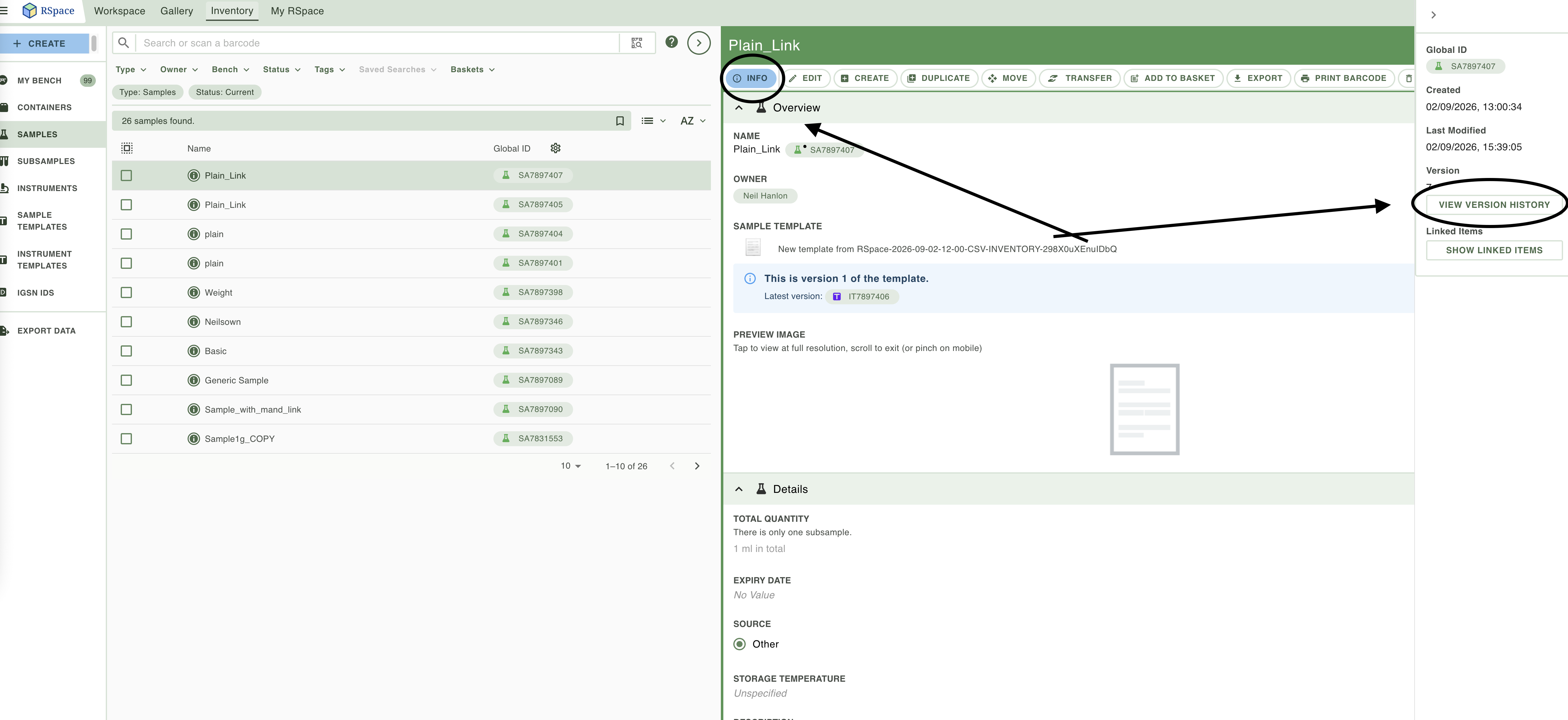This screenshot has height=720, width=1568.
Task: Click the sample preview image thumbnail
Action: pos(1144,409)
